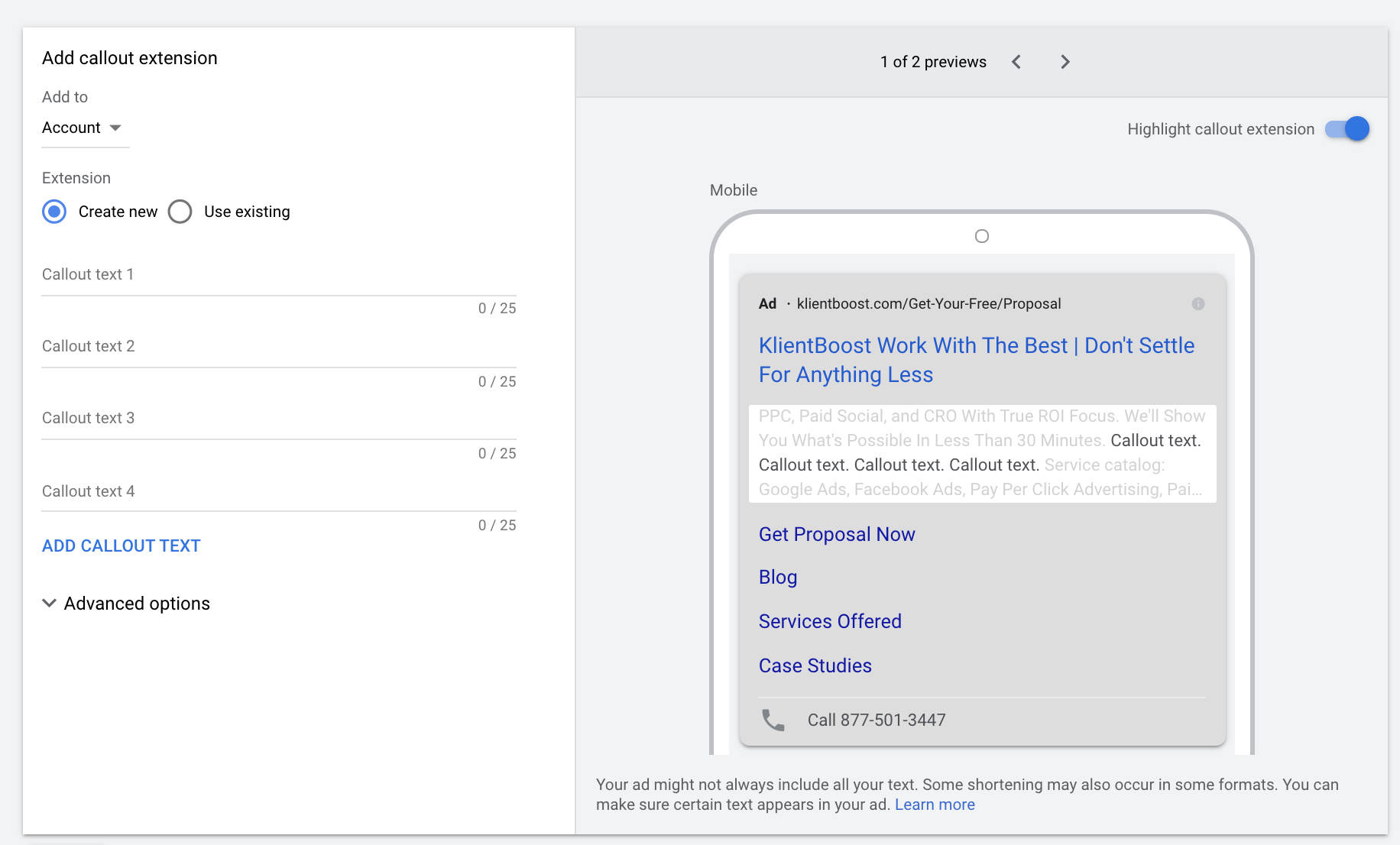This screenshot has width=1400, height=845.
Task: Expand the Advanced options section
Action: pyautogui.click(x=136, y=603)
